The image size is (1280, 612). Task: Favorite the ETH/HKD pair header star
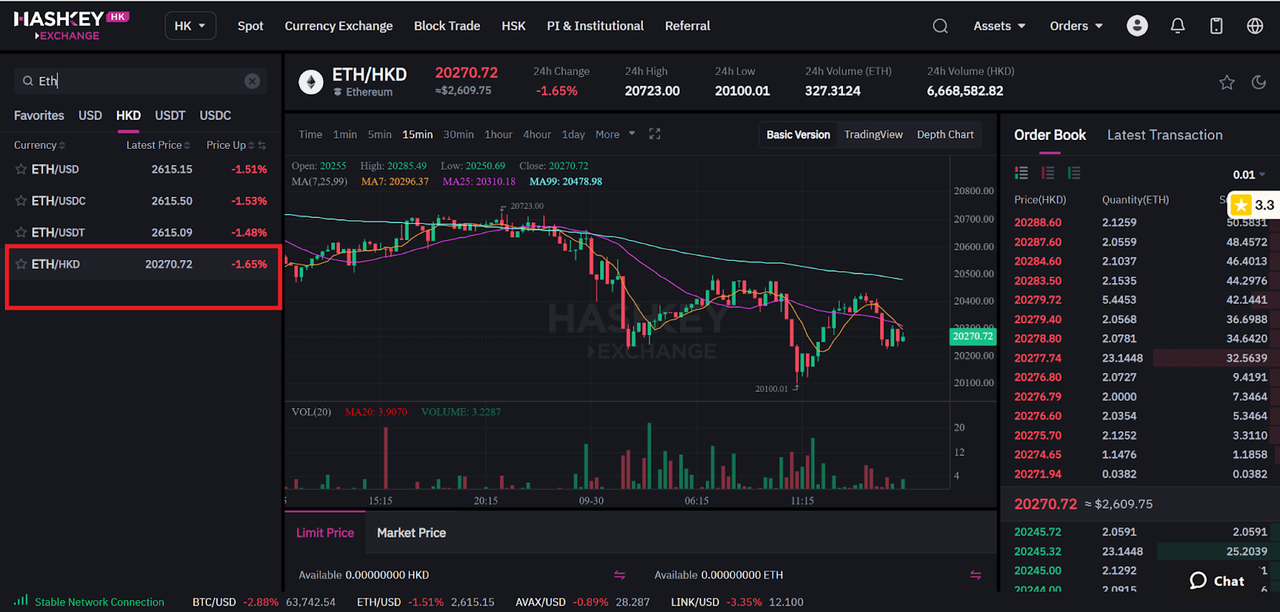pyautogui.click(x=1227, y=82)
